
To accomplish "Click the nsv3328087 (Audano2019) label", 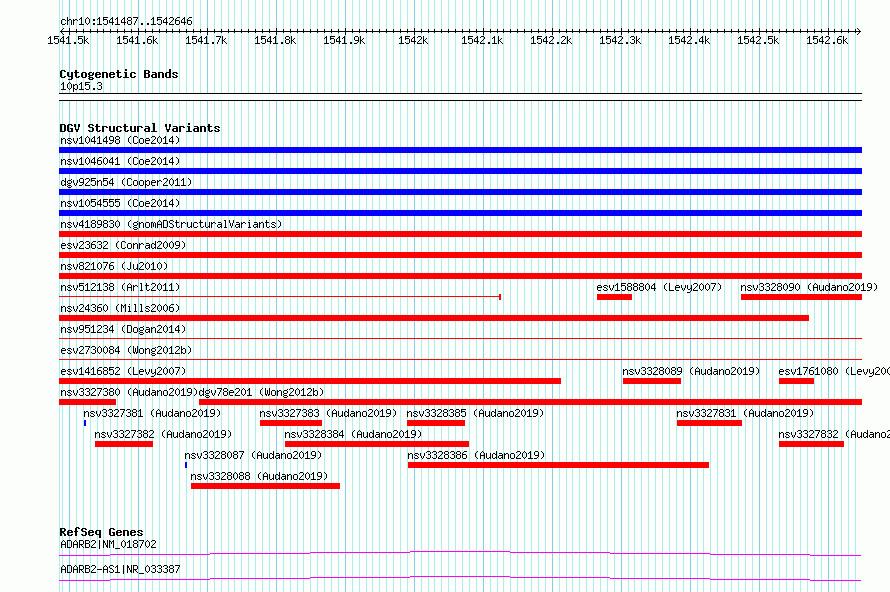I will pyautogui.click(x=253, y=455).
